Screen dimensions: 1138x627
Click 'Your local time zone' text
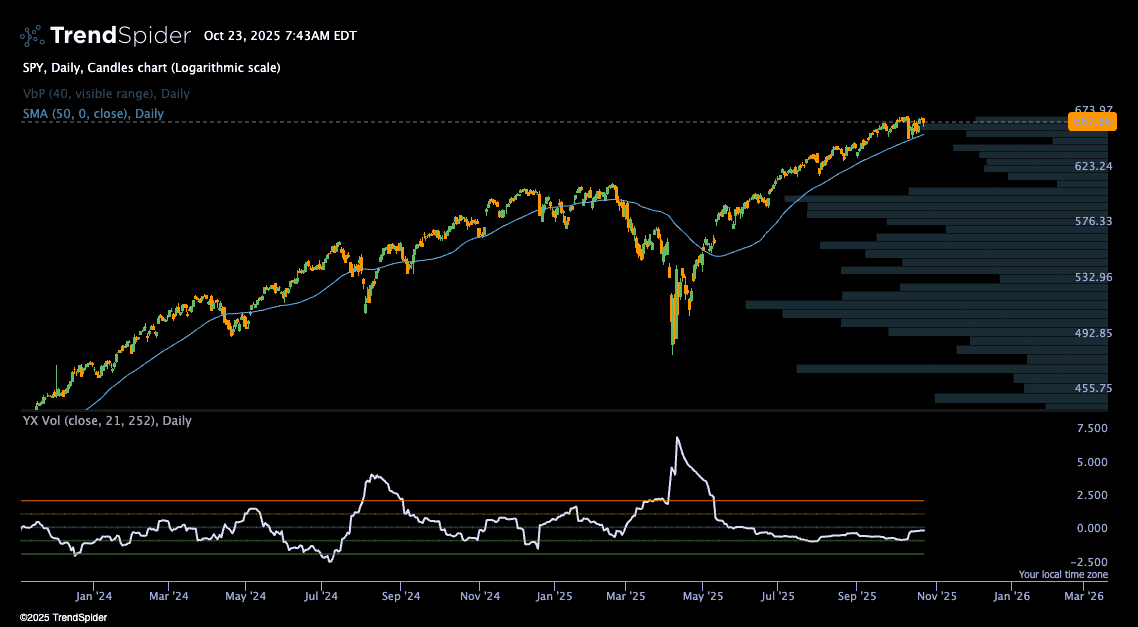tap(1063, 575)
